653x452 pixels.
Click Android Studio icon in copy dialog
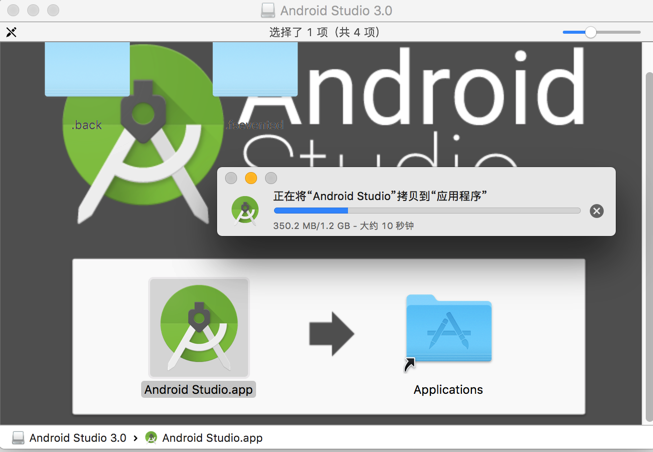pyautogui.click(x=245, y=211)
